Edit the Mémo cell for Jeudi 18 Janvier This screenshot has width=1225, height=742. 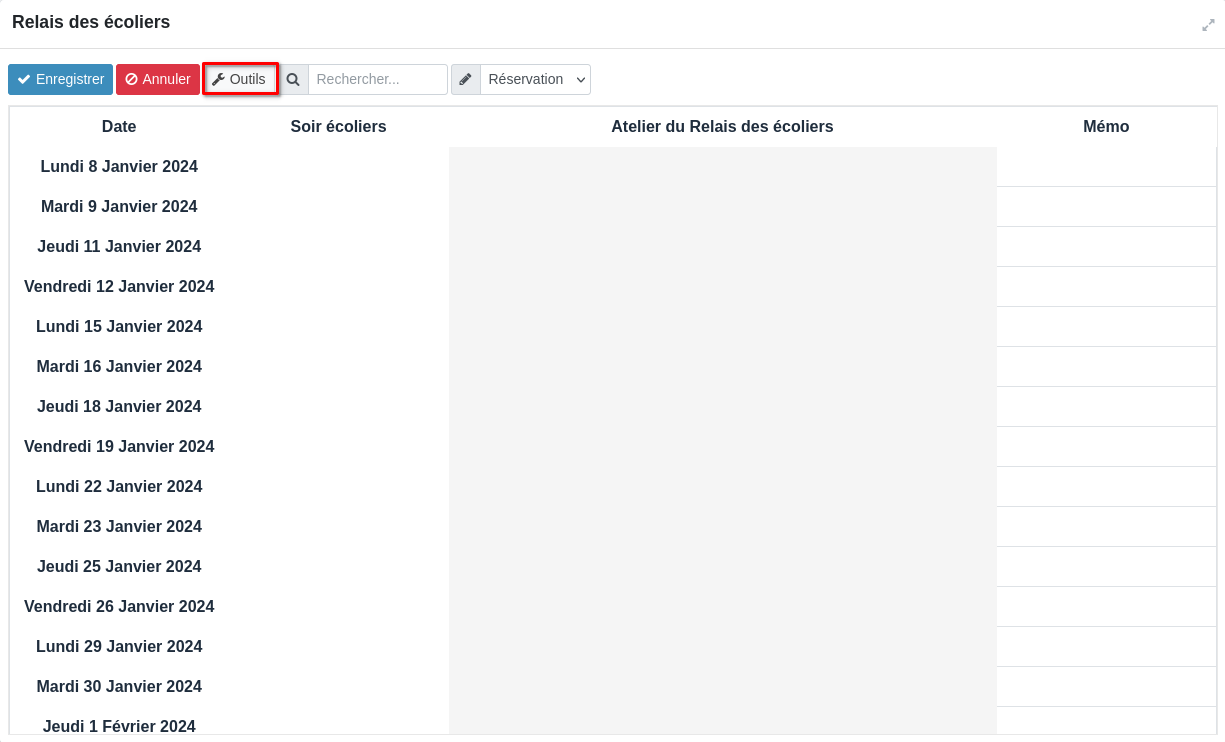[1106, 407]
